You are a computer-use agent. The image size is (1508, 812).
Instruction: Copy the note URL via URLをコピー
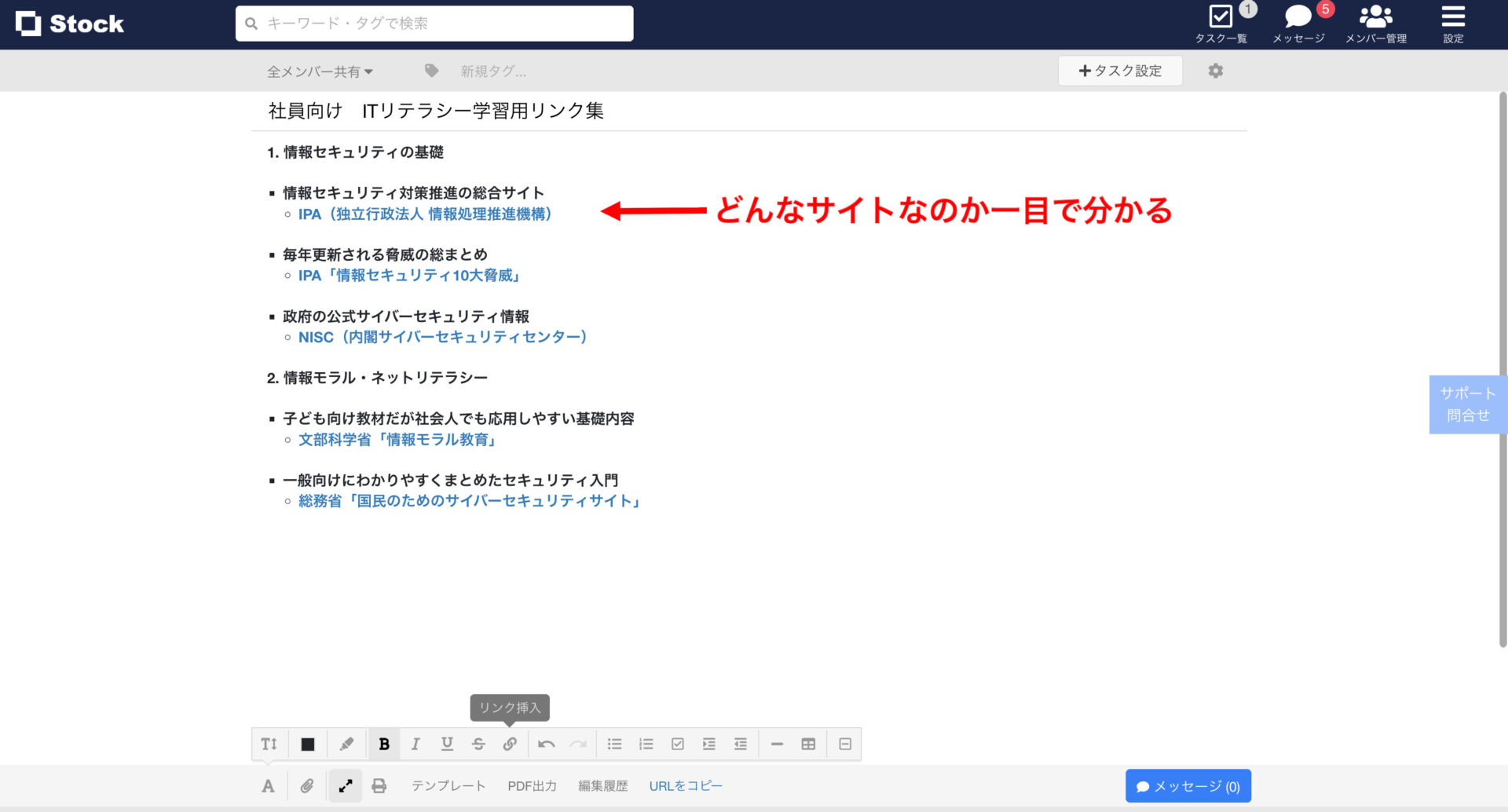tap(685, 785)
